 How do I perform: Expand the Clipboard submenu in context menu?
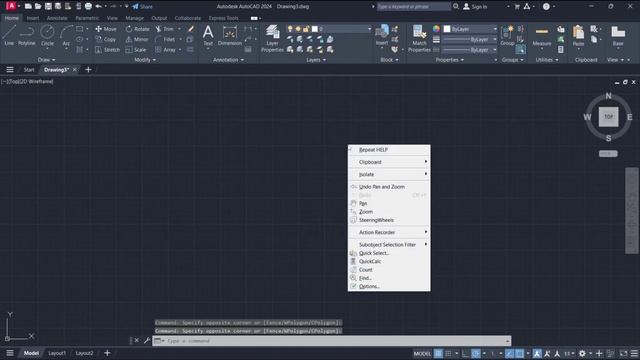389,162
